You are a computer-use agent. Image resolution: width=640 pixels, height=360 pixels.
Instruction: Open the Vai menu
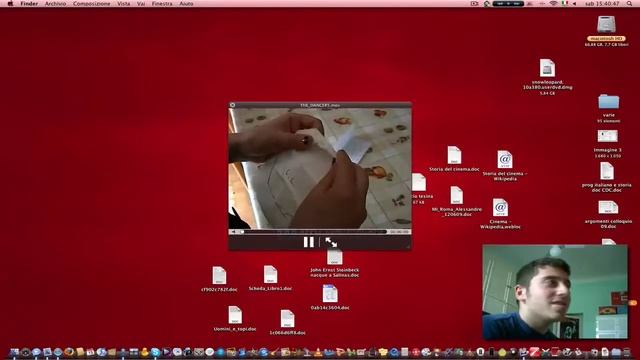point(141,4)
